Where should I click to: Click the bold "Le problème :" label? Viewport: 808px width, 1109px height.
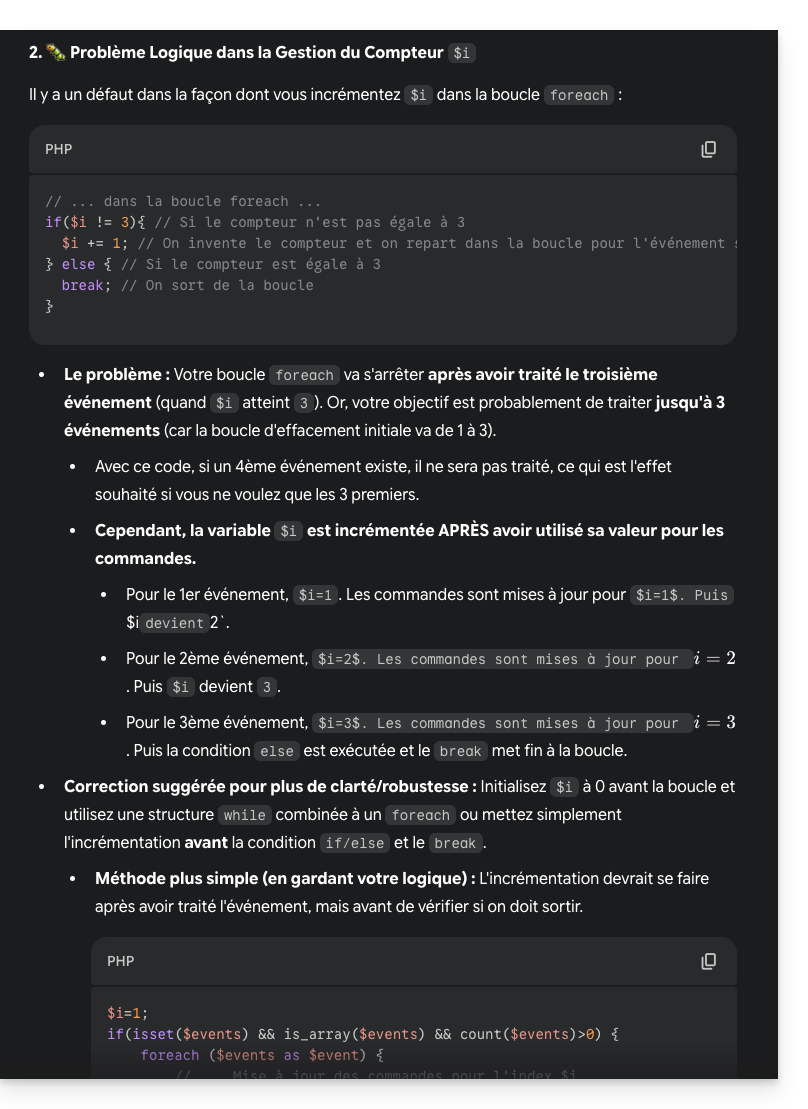click(116, 374)
